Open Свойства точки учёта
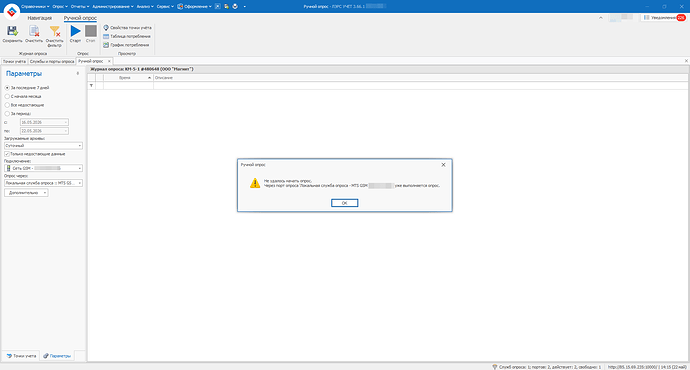Viewport: 690px width, 370px height. click(127, 28)
